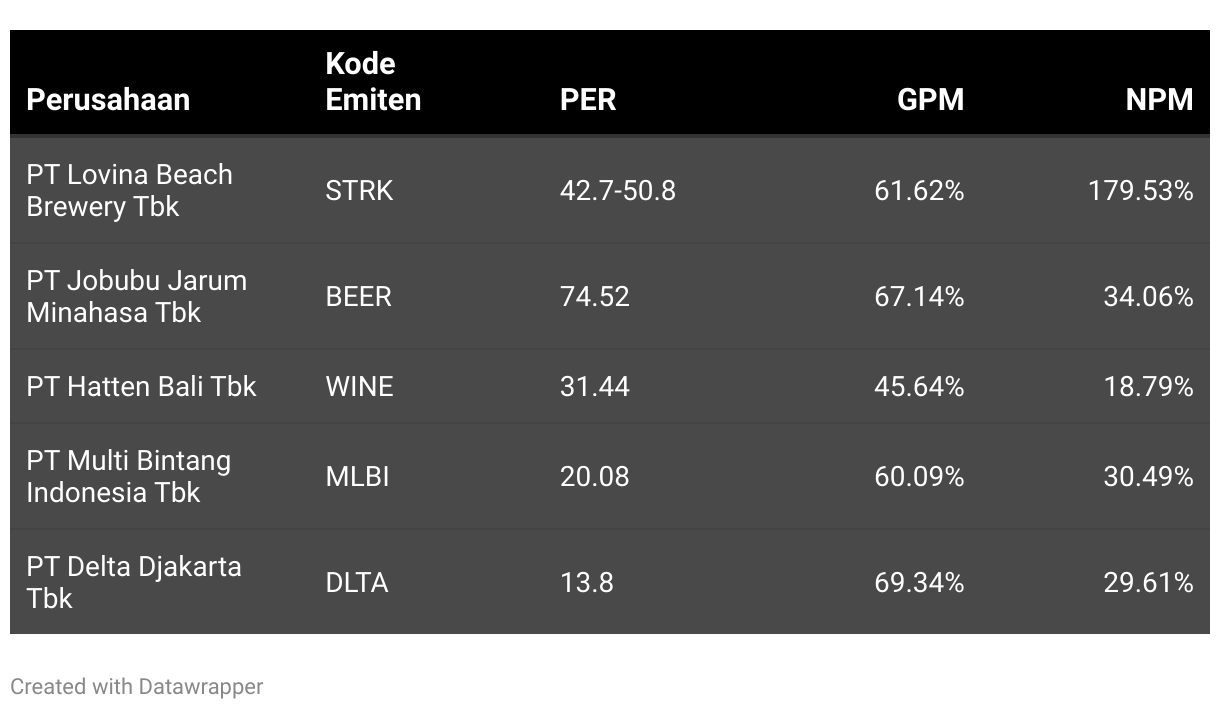Screen dimensions: 1220x710
Task: Click the PER column header
Action: tap(588, 100)
